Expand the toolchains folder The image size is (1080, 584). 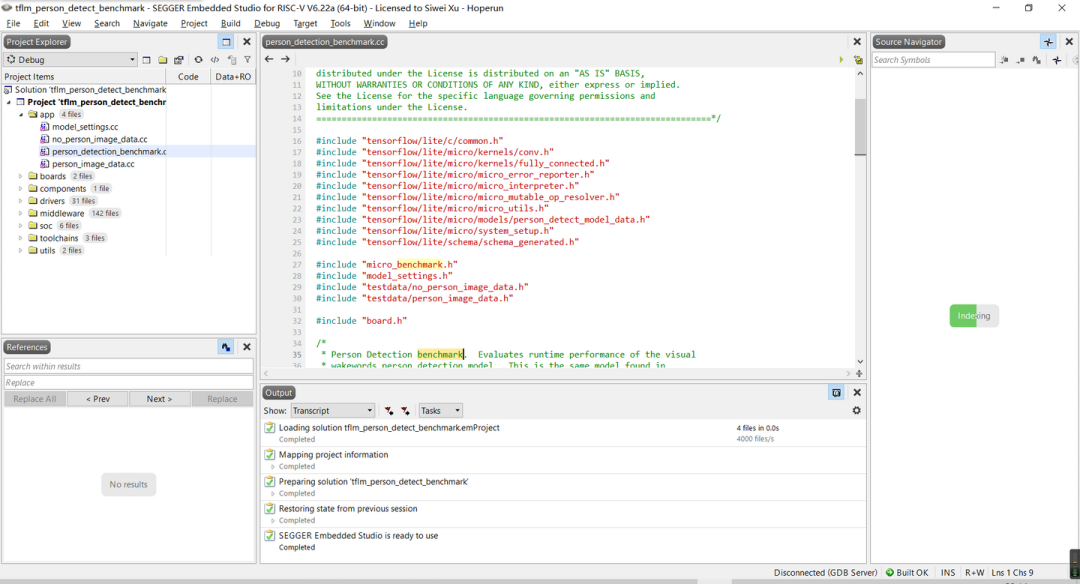pos(21,238)
